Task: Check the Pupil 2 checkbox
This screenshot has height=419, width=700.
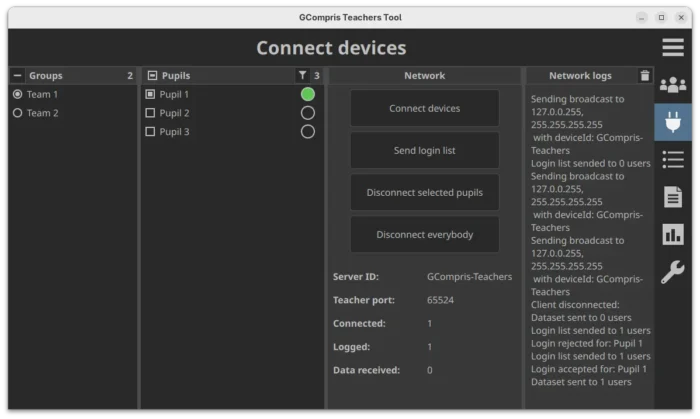Action: 150,113
